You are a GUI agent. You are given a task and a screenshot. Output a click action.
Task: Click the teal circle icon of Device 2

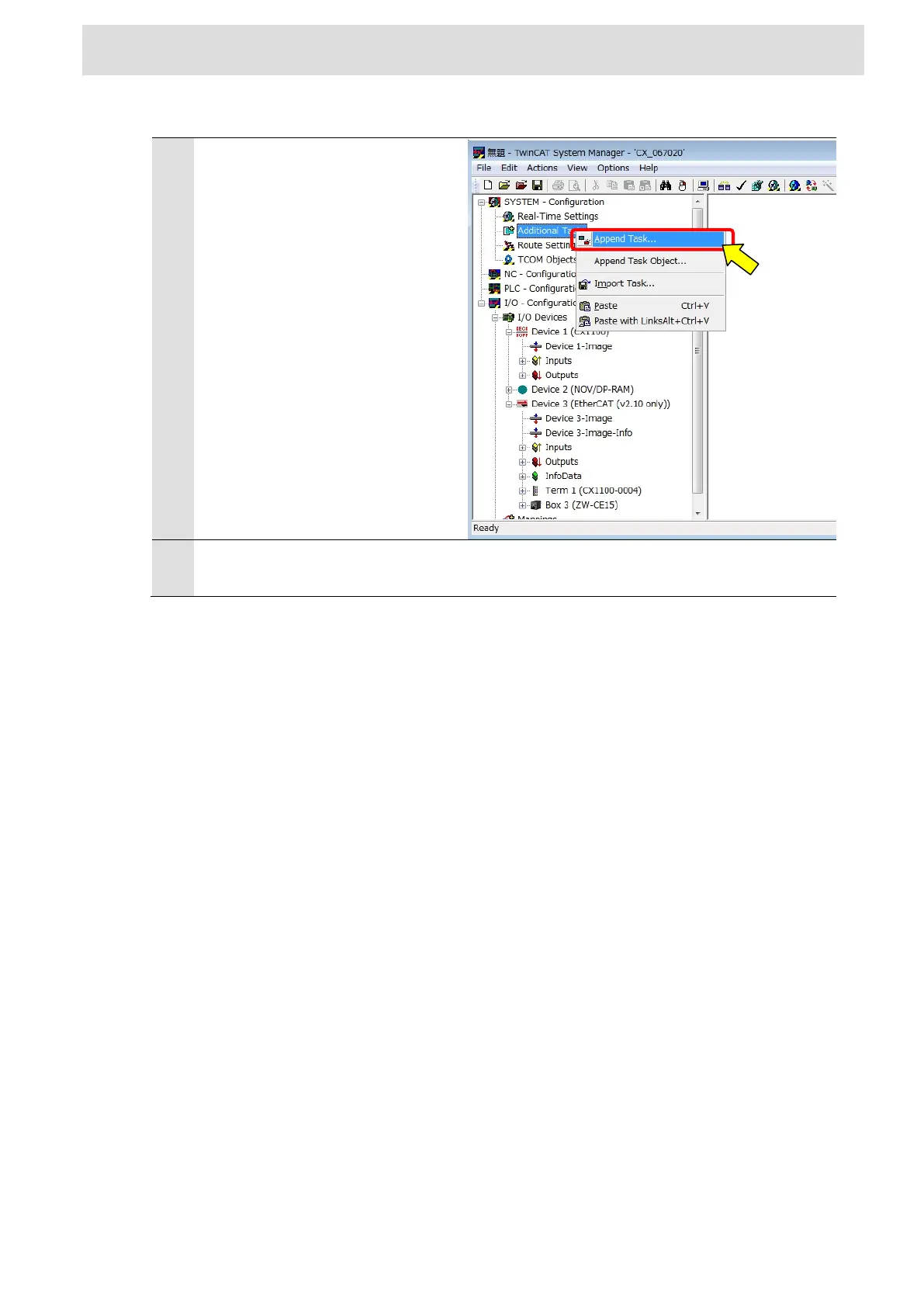coord(522,390)
